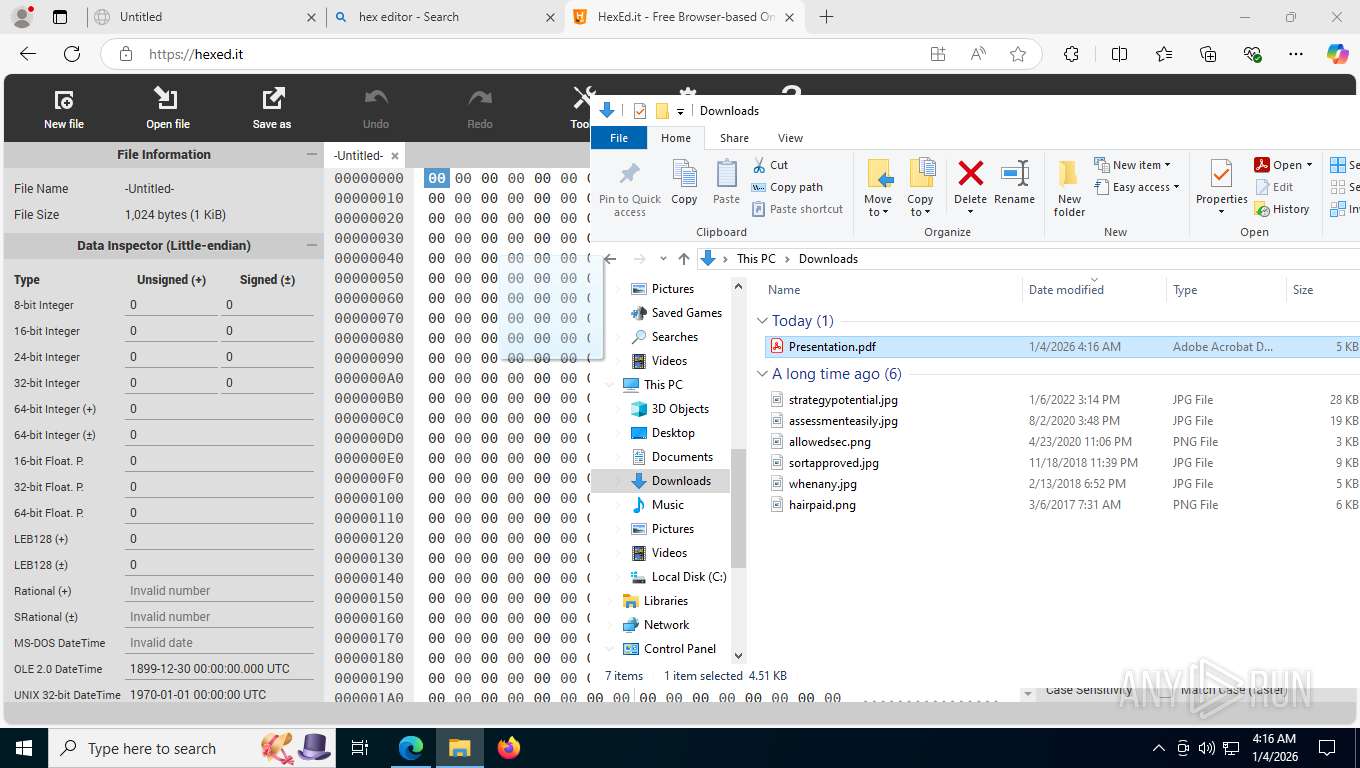Click Paste shortcut in ribbon
Image resolution: width=1360 pixels, height=768 pixels.
[797, 209]
